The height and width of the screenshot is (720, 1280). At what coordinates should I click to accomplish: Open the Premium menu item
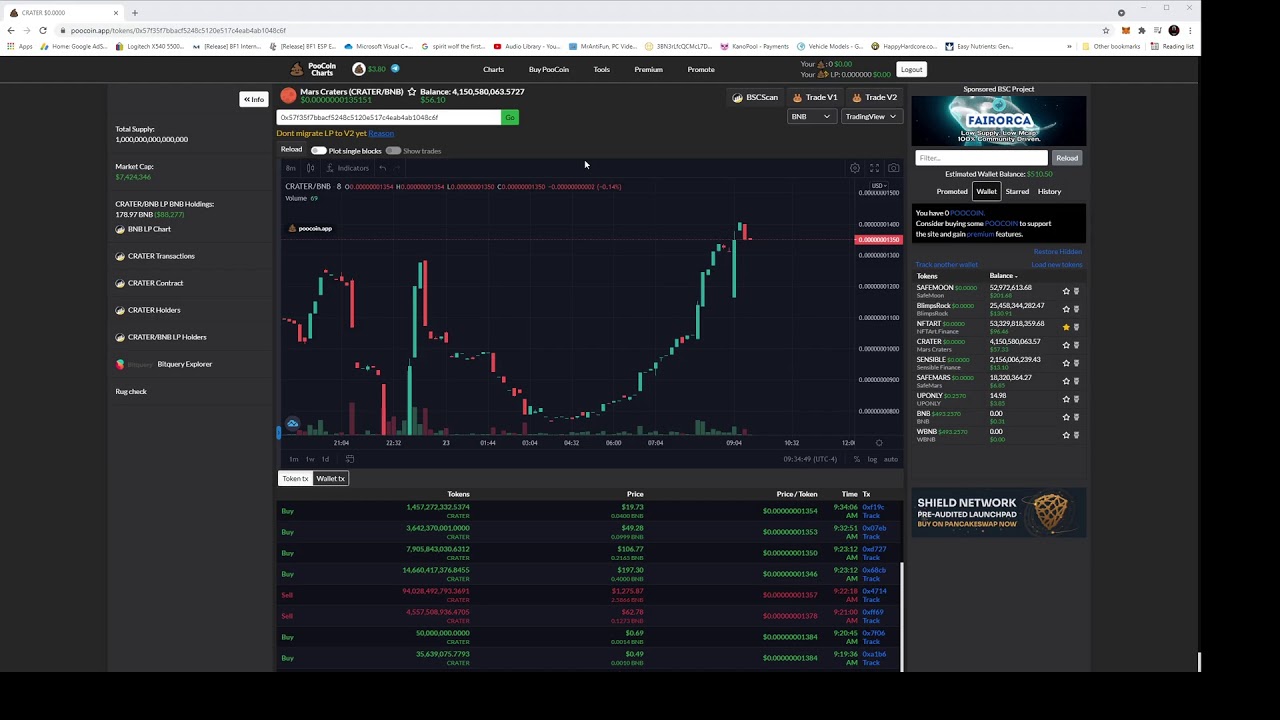coord(648,70)
